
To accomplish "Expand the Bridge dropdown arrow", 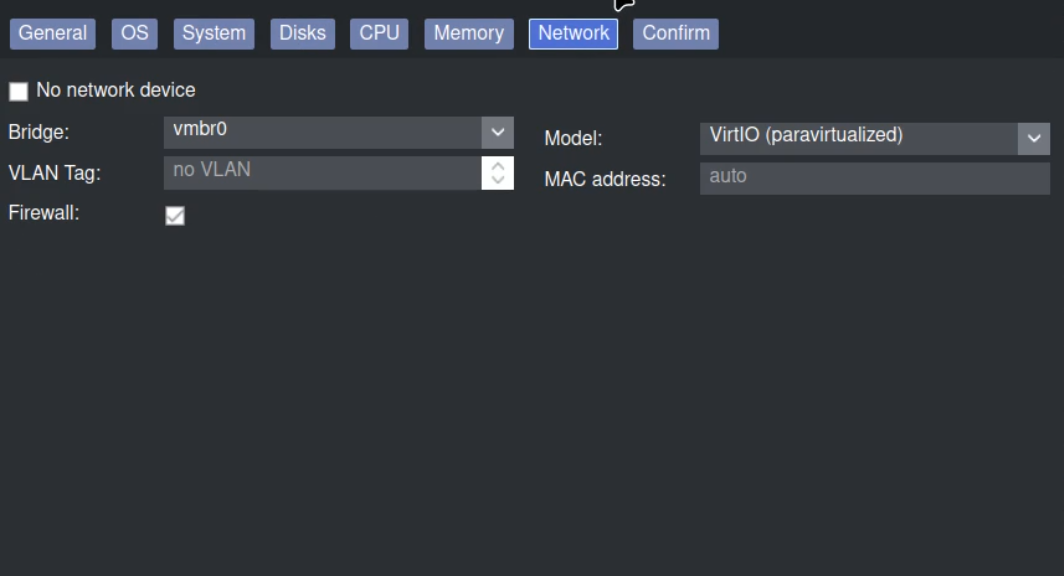I will (497, 132).
